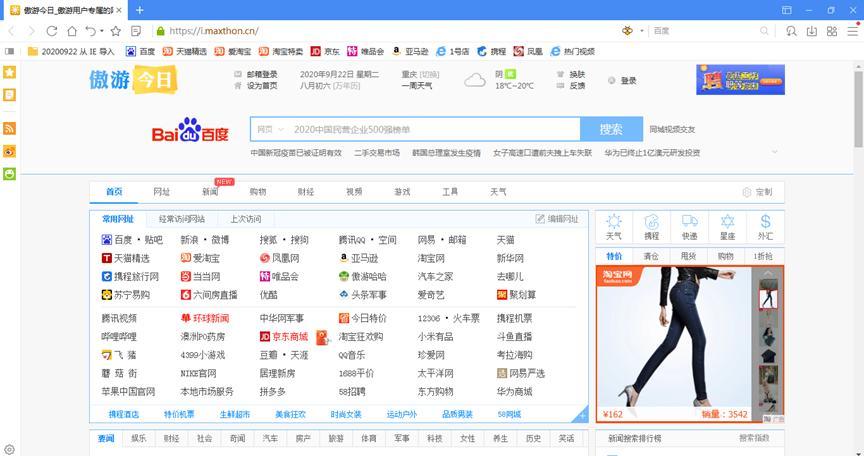Switch to the 视频 tab
This screenshot has width=864, height=456.
pos(354,192)
